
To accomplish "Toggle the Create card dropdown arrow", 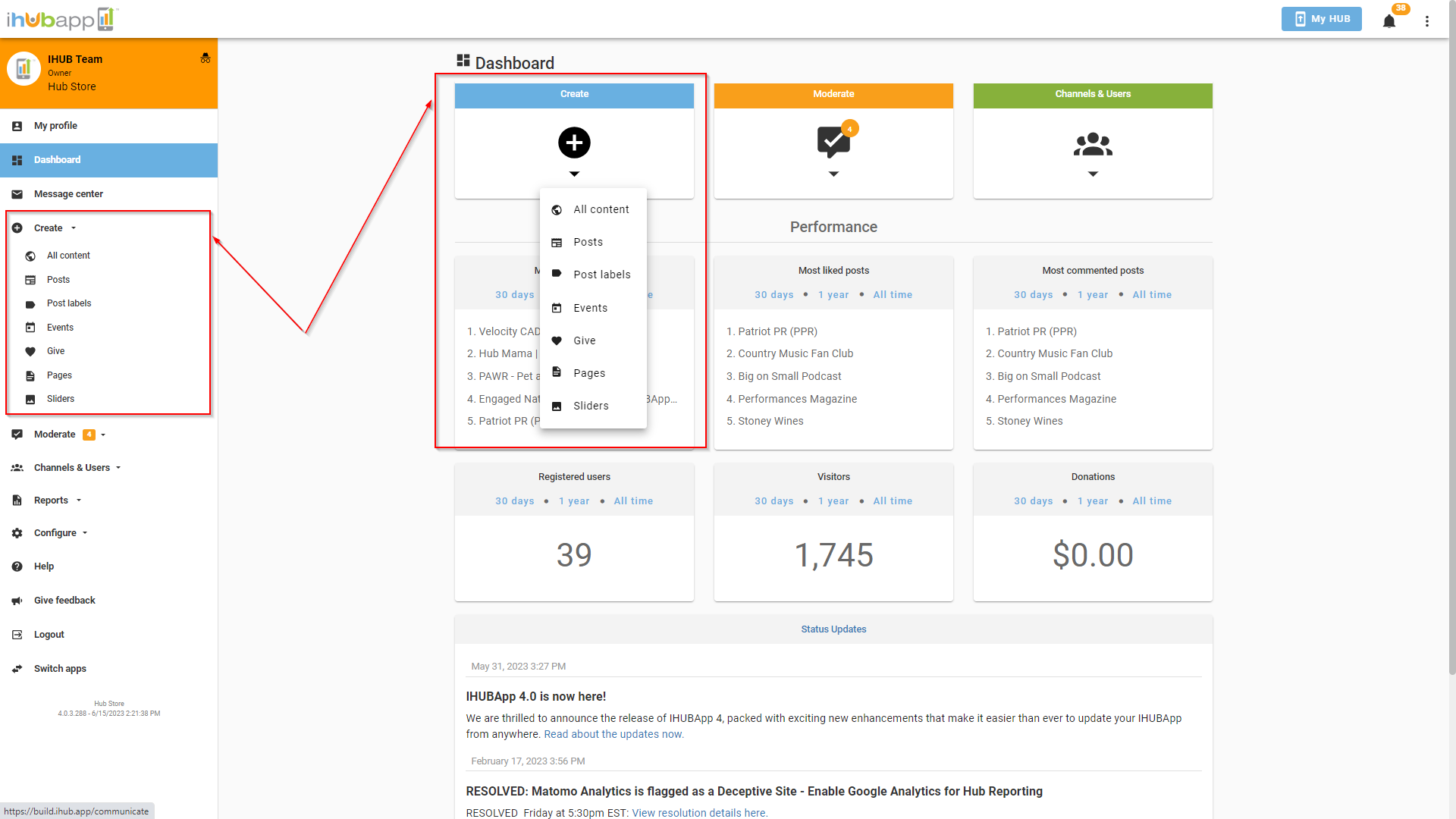I will click(x=574, y=174).
